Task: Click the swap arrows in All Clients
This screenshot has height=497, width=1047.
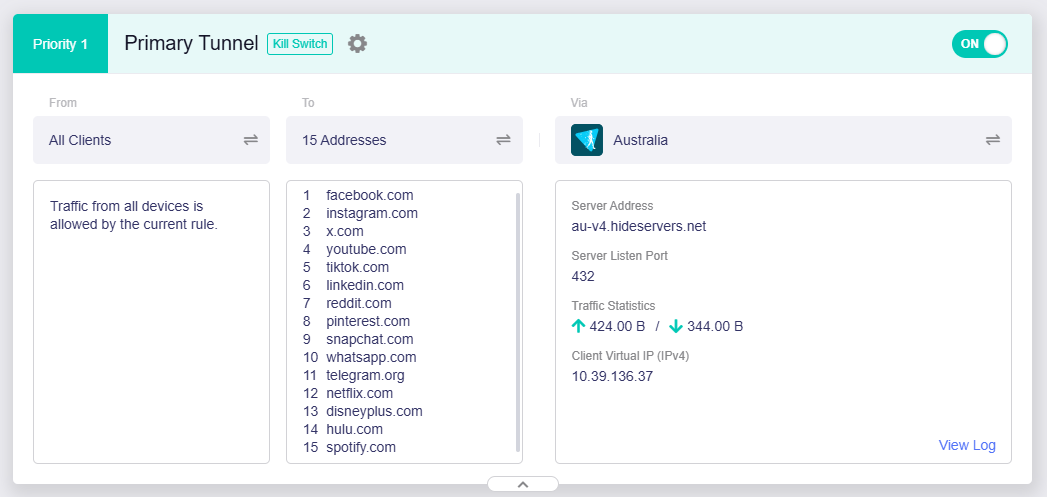Action: point(251,140)
